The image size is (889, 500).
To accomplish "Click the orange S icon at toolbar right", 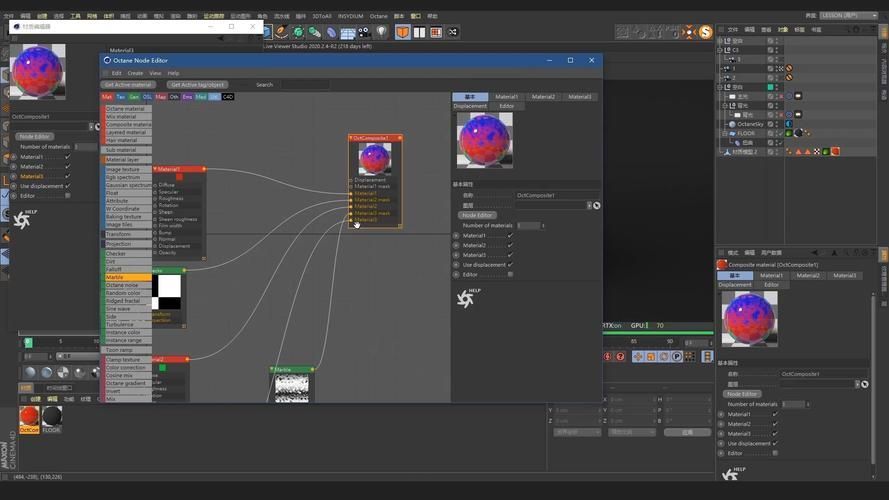I will [705, 32].
